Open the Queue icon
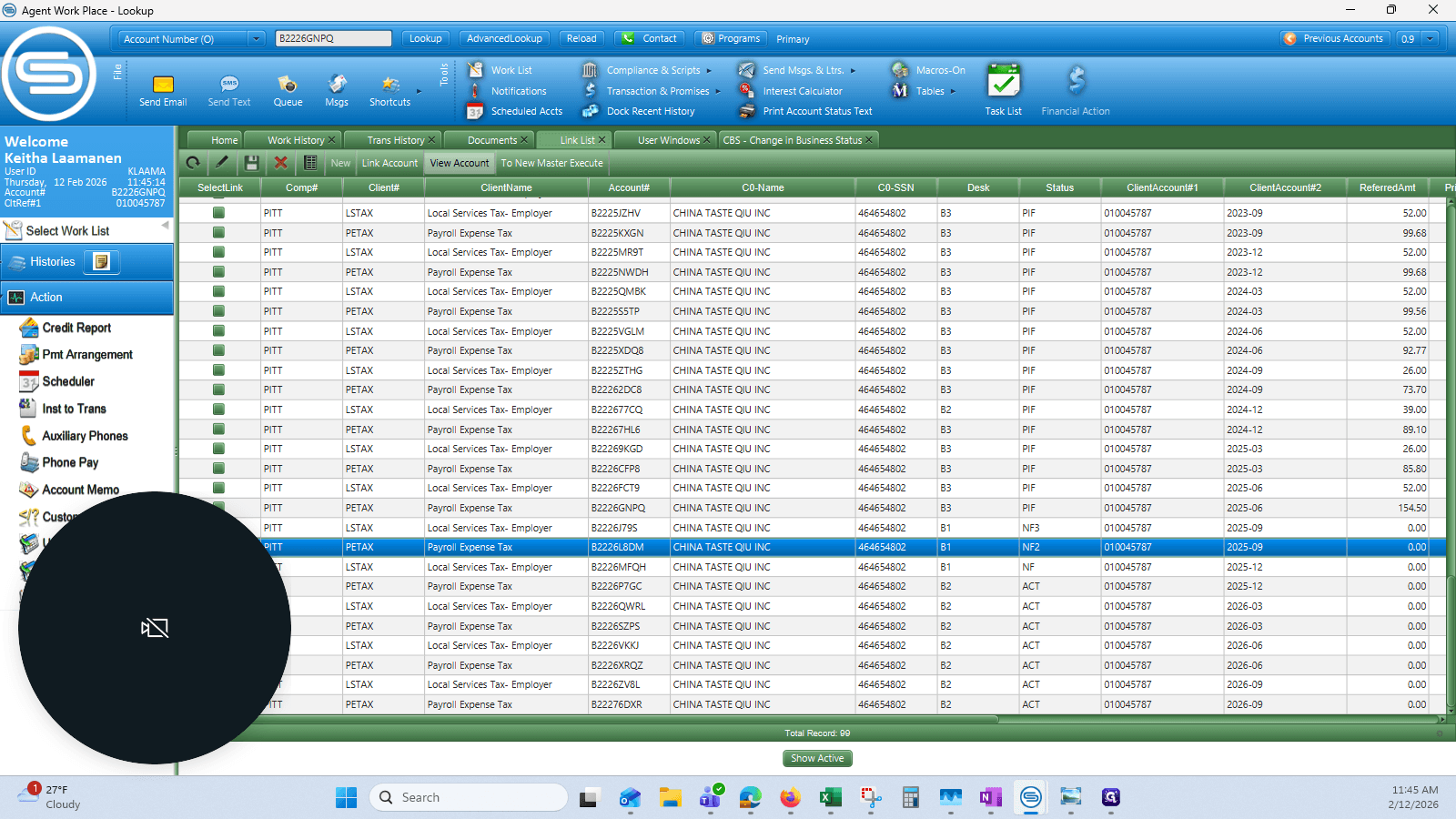This screenshot has height=819, width=1456. pos(288,91)
